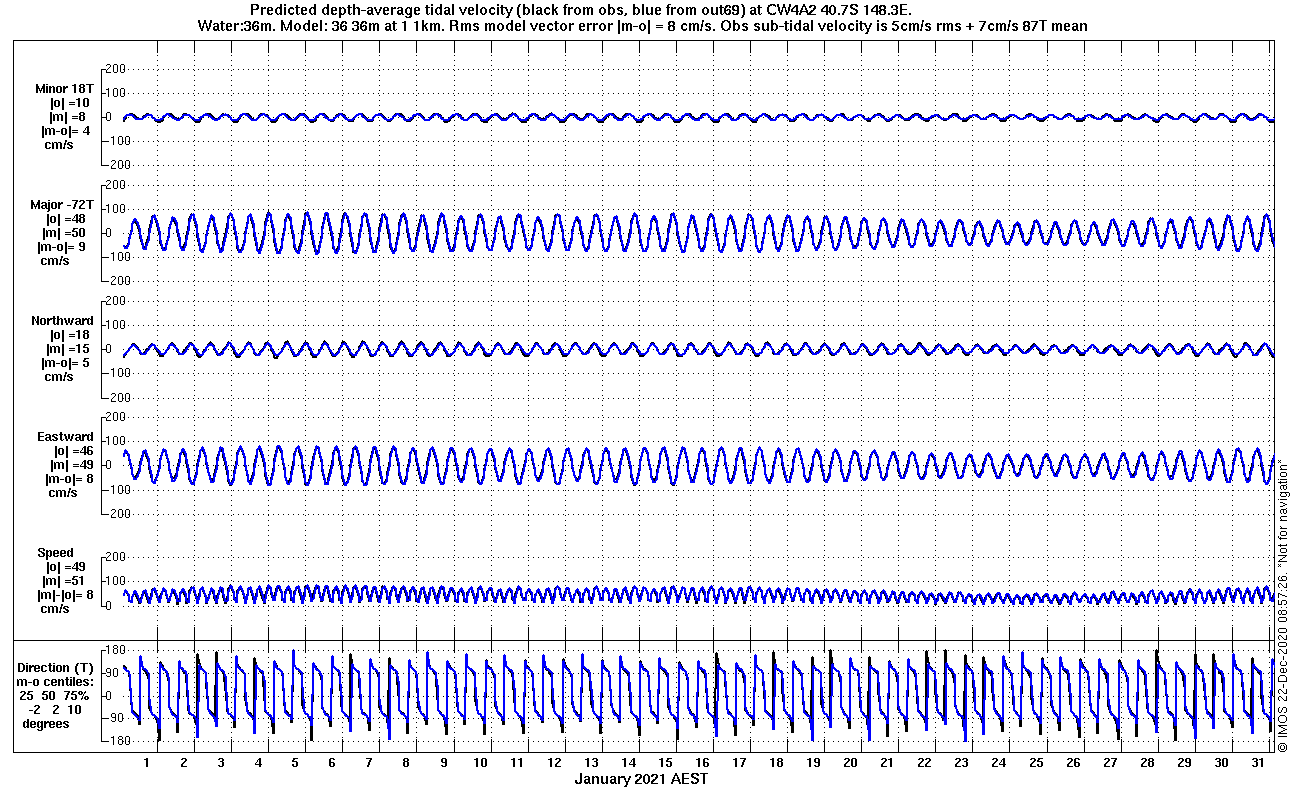Select the '|m|-|o|= 8' speed error value
This screenshot has height=800, width=1300.
(x=65, y=595)
